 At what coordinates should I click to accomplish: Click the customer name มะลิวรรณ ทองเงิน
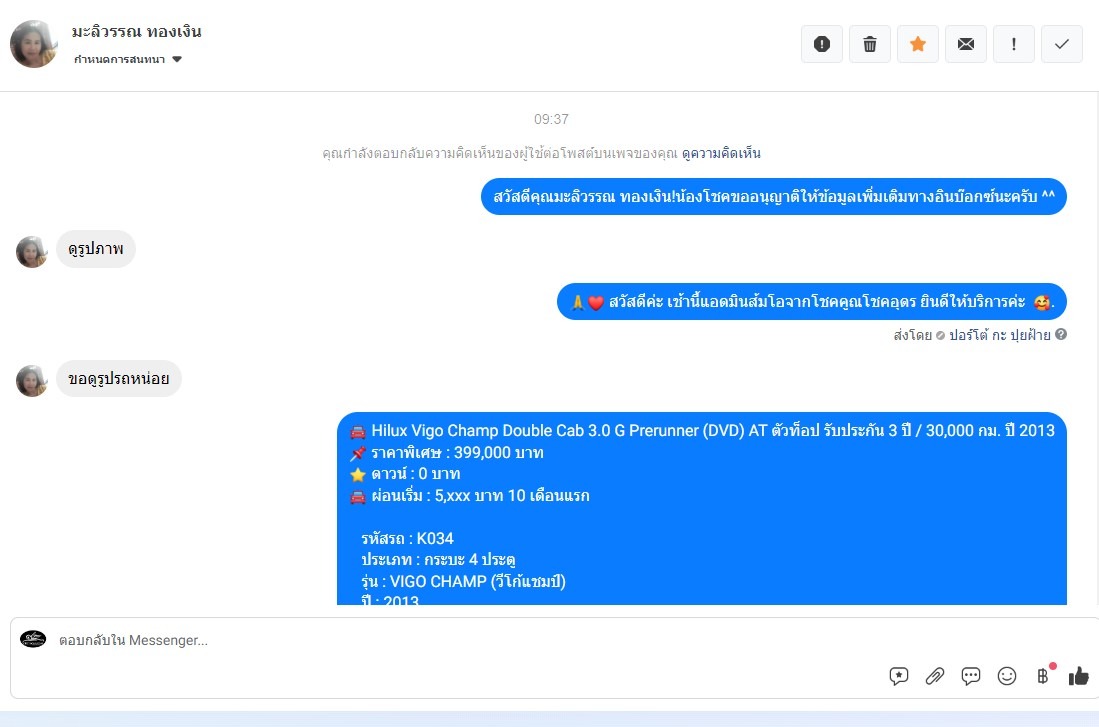click(x=137, y=32)
